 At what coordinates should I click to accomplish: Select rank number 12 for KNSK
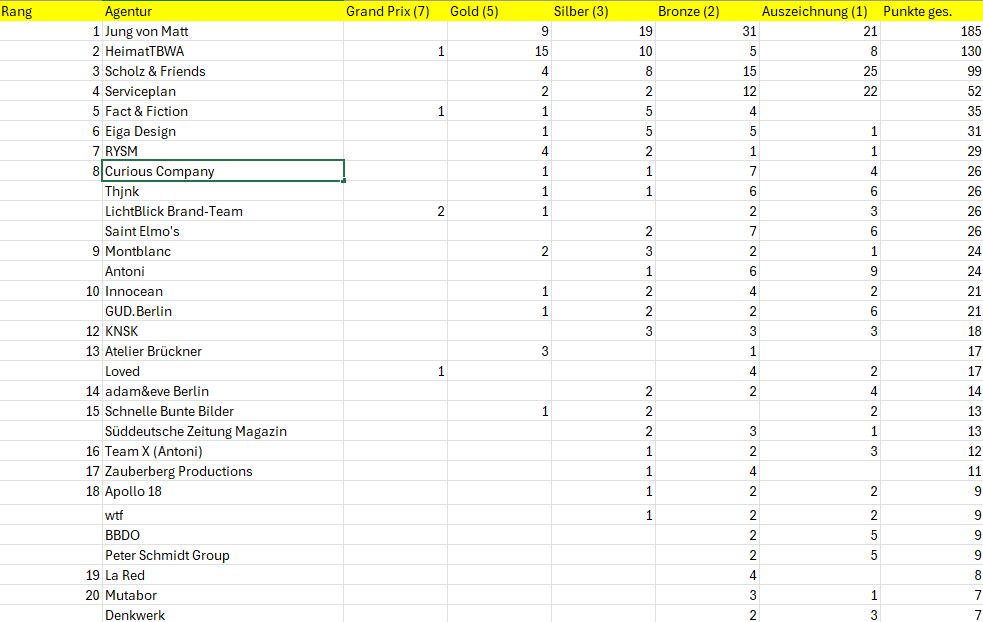(x=51, y=332)
